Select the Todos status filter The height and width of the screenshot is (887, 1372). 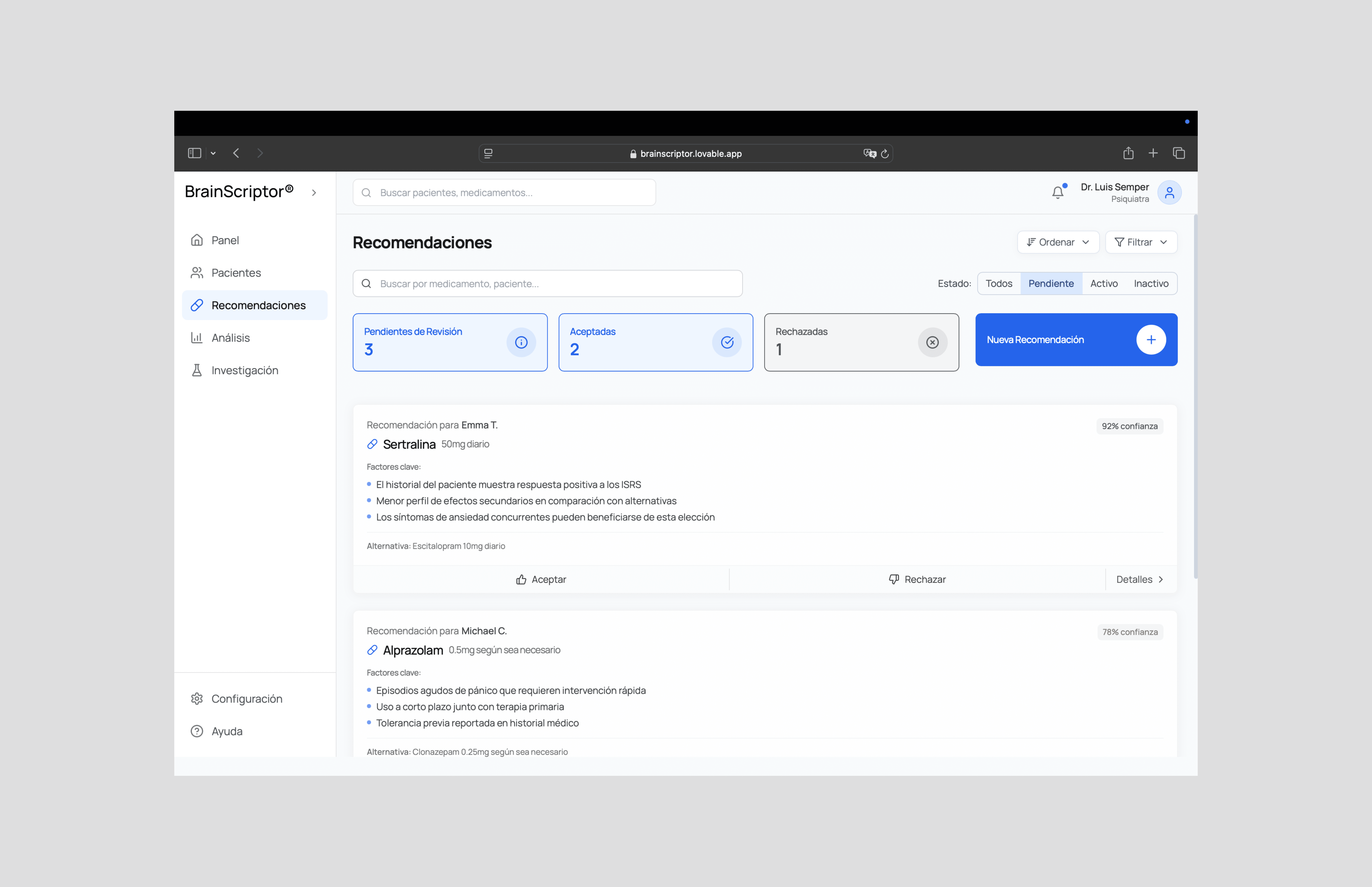(x=998, y=283)
